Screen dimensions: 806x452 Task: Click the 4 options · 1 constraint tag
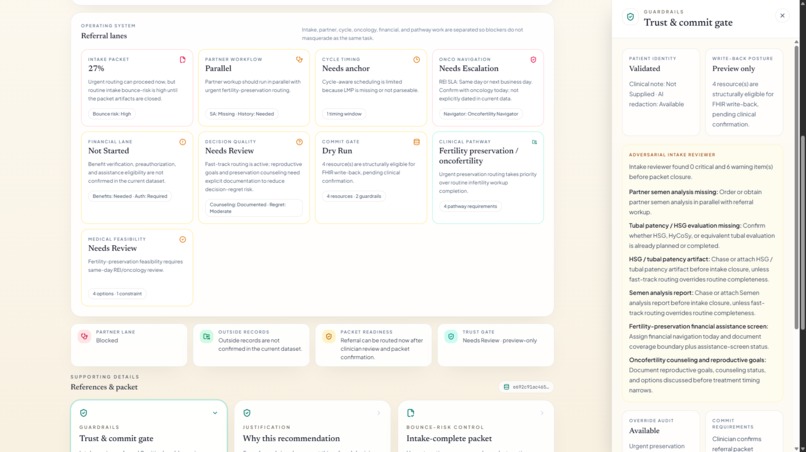point(117,294)
